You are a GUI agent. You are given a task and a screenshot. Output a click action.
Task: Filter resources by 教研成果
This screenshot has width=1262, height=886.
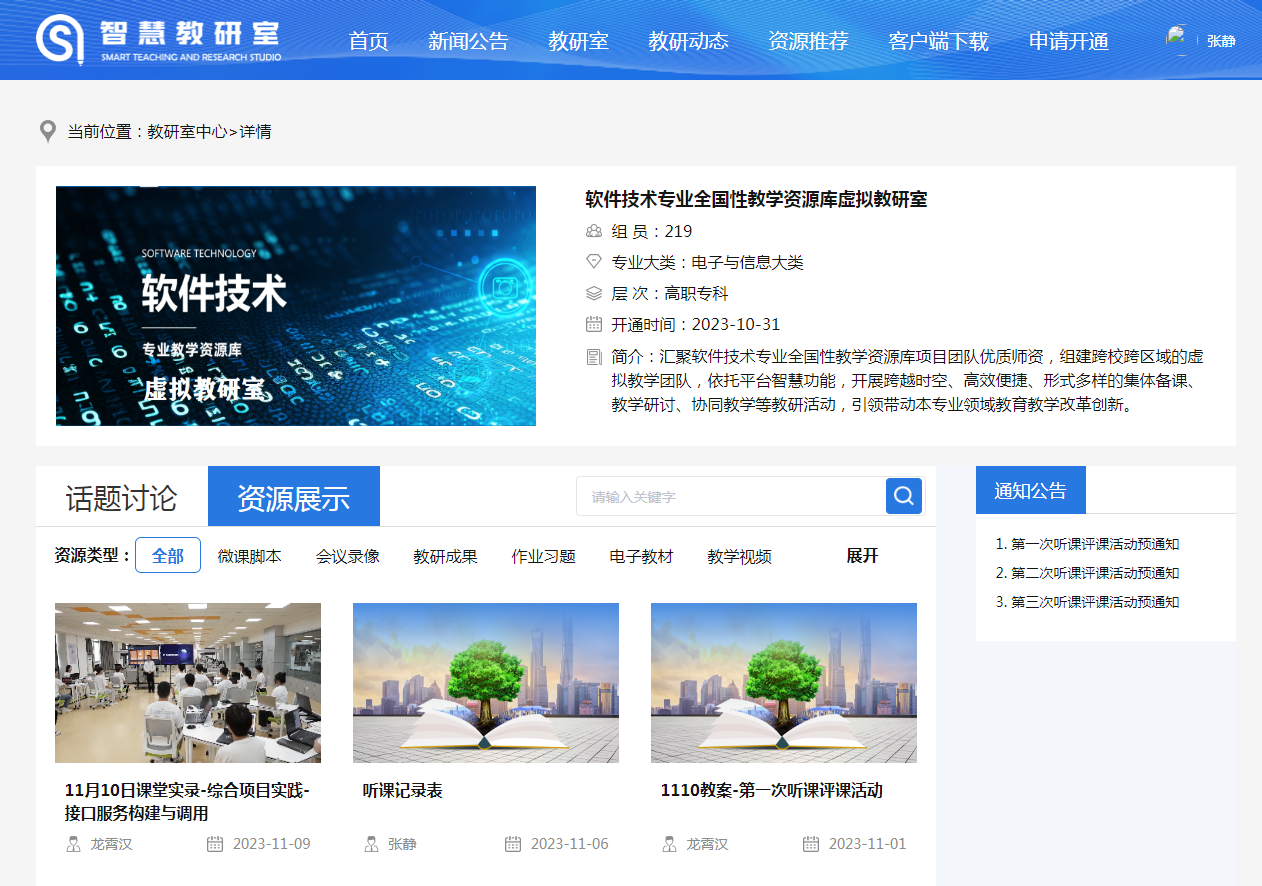445,556
